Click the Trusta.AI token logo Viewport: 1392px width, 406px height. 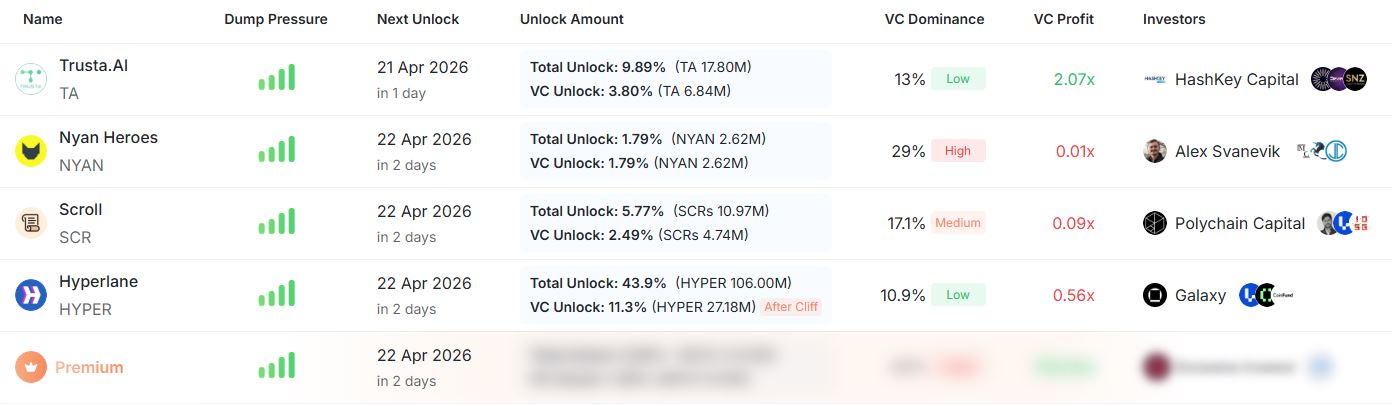point(31,80)
